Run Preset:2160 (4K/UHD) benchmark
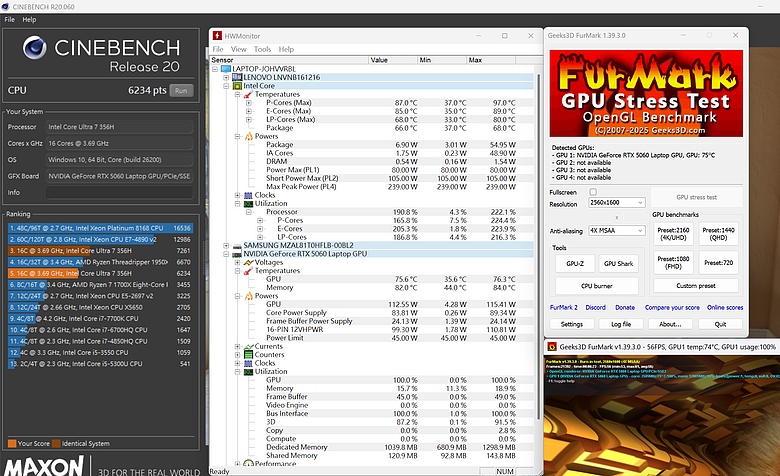780x476 pixels. click(673, 234)
